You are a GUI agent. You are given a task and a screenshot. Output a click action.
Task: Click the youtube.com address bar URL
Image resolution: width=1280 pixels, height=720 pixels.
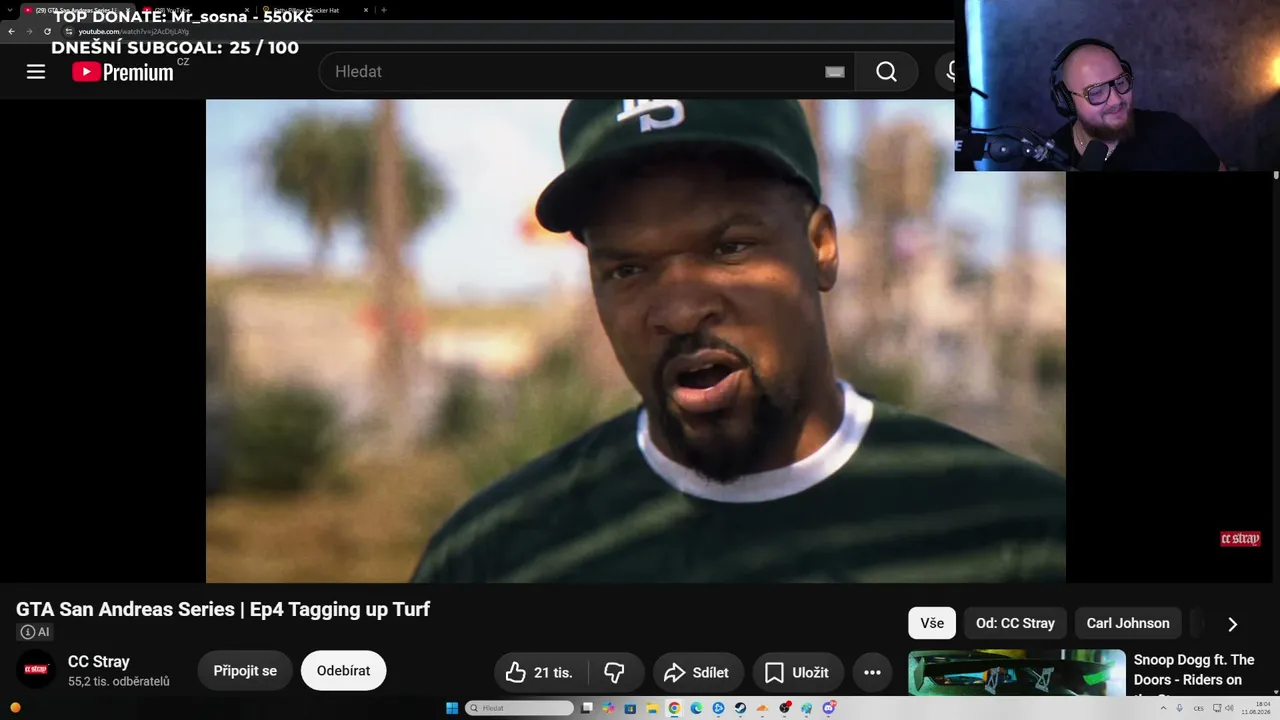click(x=134, y=31)
